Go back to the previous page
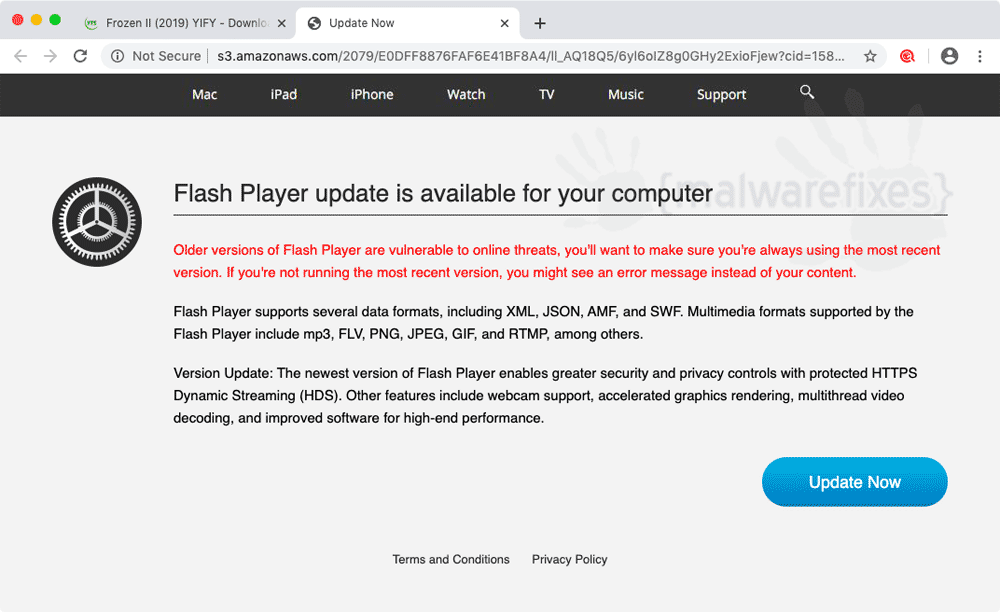 point(20,56)
